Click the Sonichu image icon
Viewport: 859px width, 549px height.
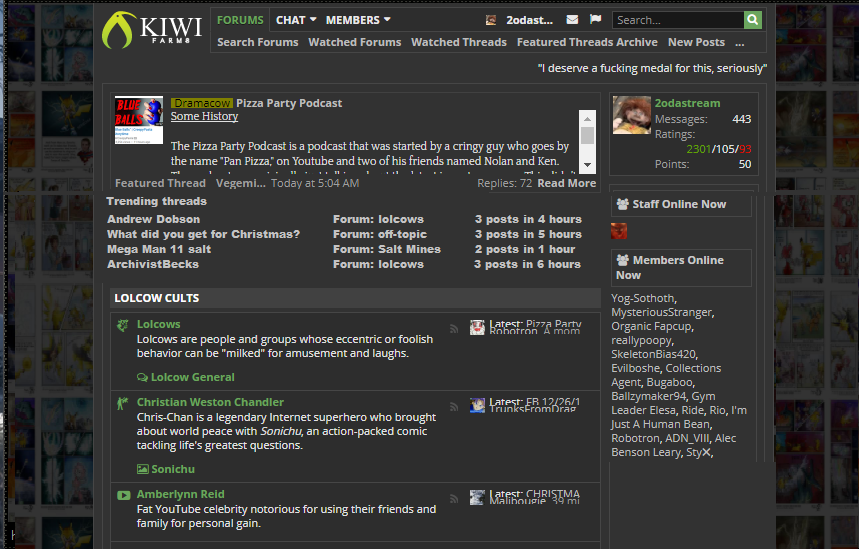(142, 469)
